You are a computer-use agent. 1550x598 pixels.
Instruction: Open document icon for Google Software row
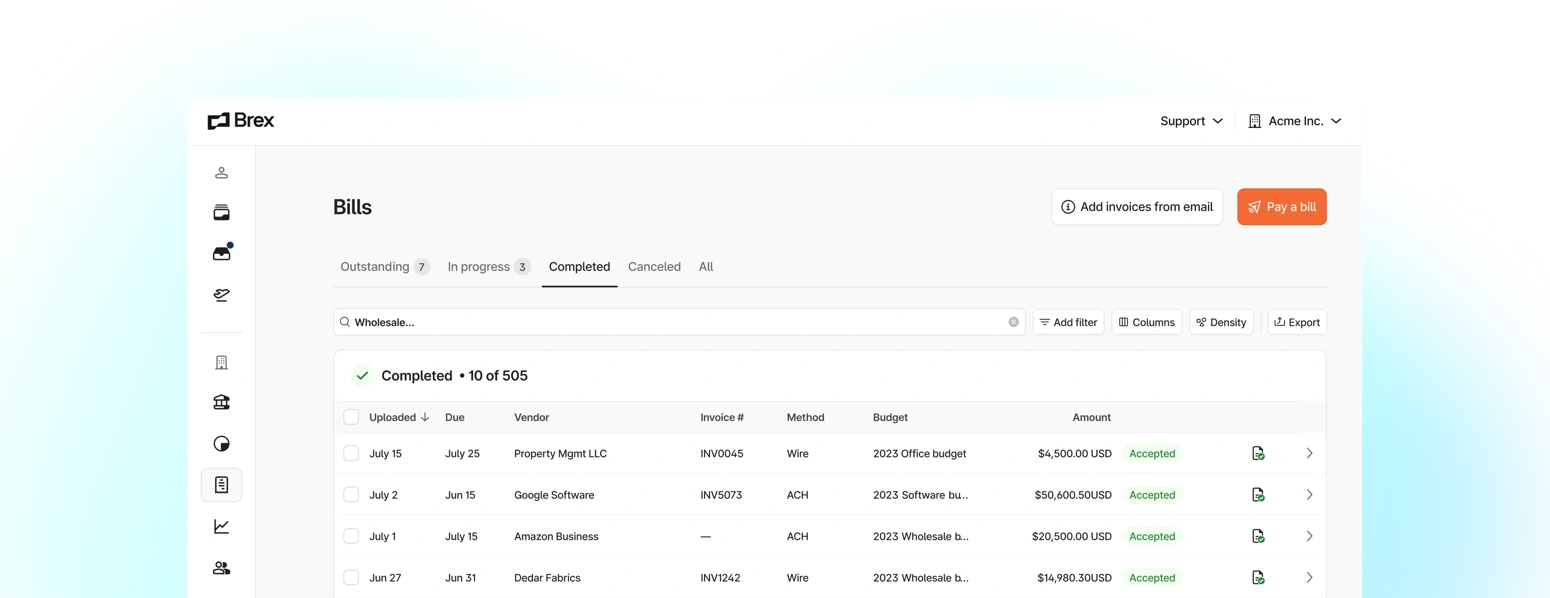coord(1258,495)
